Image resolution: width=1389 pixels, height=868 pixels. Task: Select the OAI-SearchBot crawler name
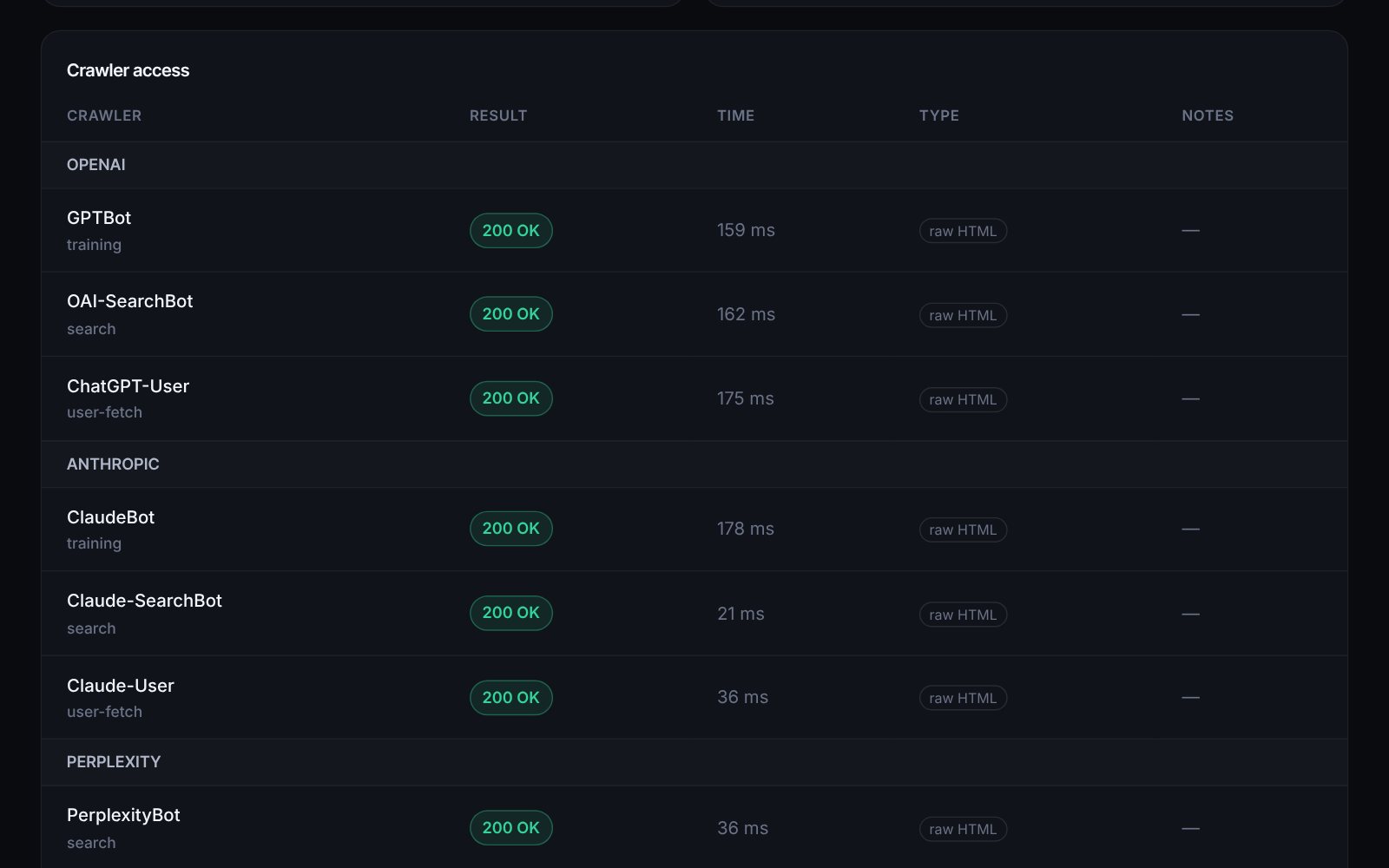[x=130, y=301]
